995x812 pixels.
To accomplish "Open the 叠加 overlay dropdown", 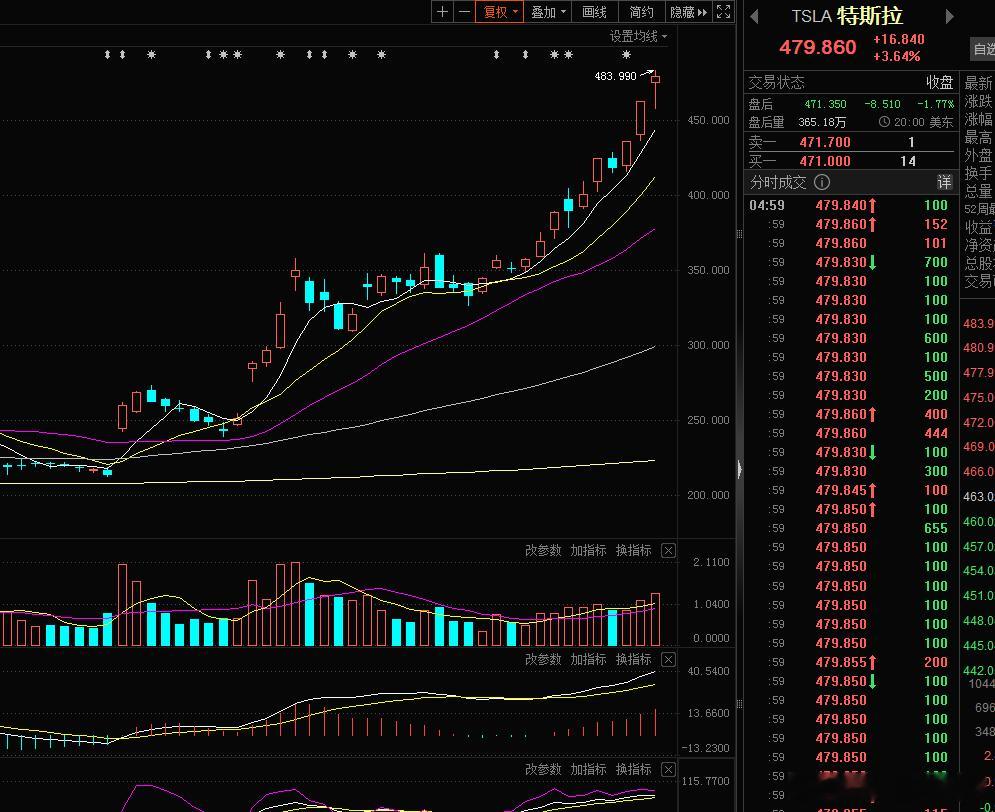I will point(548,12).
